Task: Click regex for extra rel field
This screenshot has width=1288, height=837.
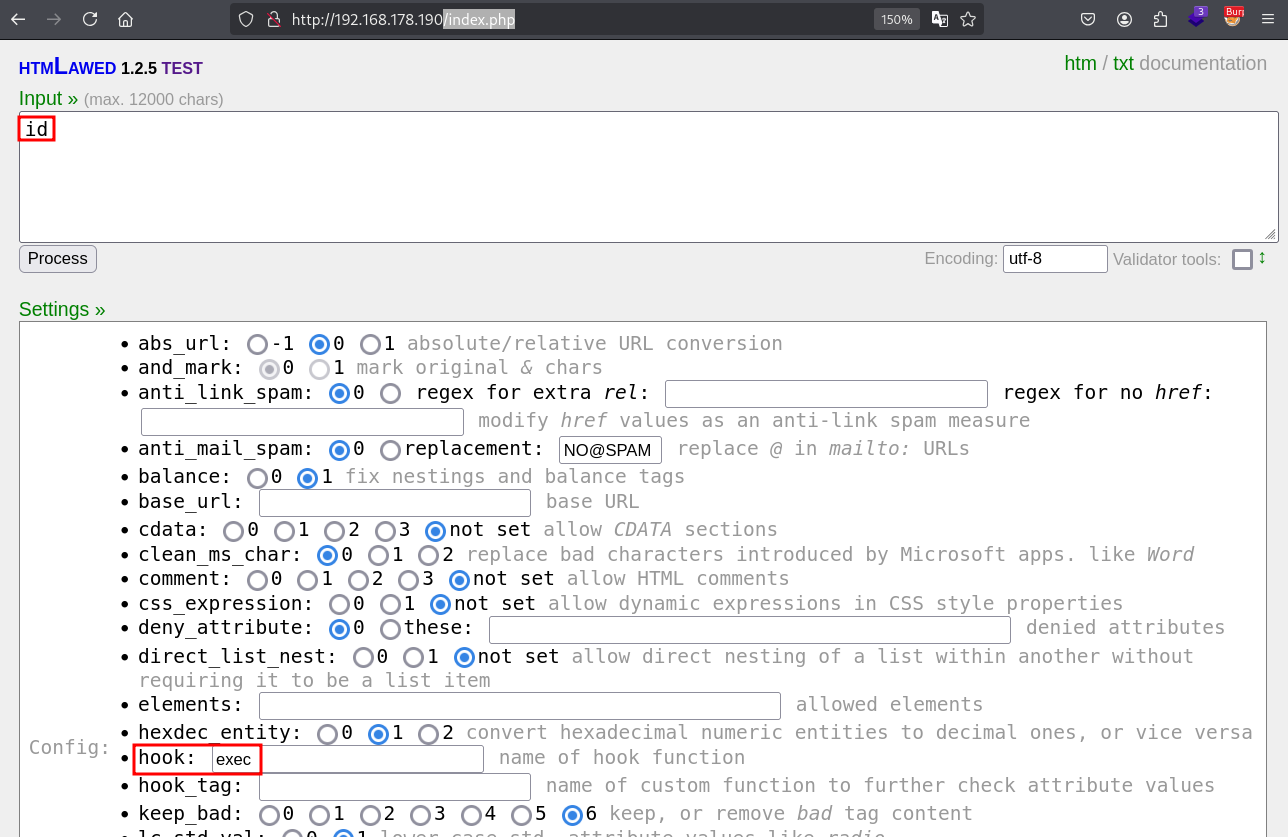Action: 826,393
